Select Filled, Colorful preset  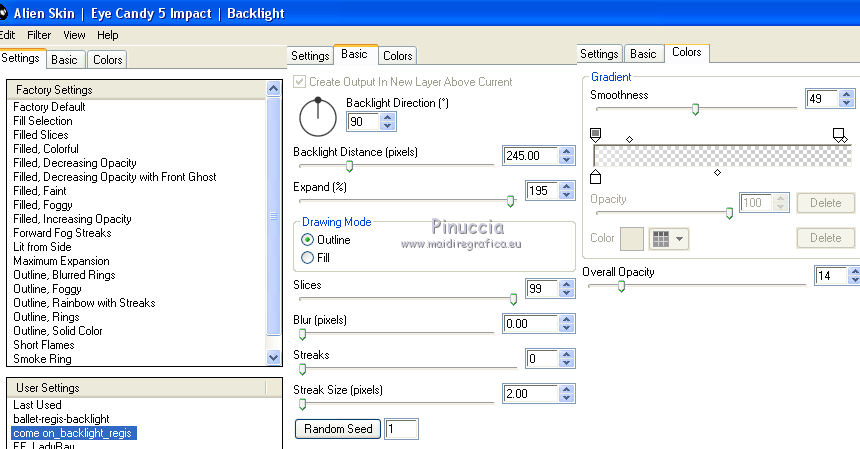click(46, 149)
